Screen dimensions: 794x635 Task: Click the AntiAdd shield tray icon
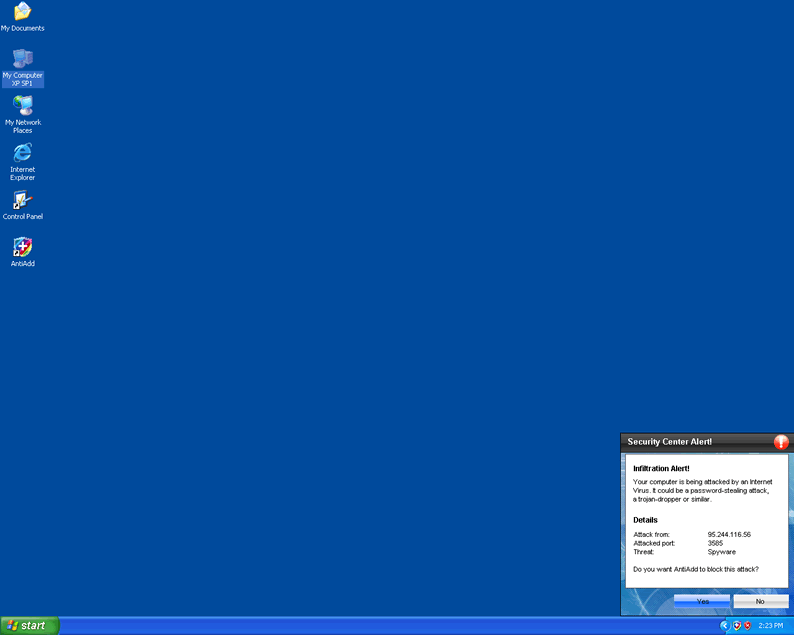pyautogui.click(x=737, y=625)
